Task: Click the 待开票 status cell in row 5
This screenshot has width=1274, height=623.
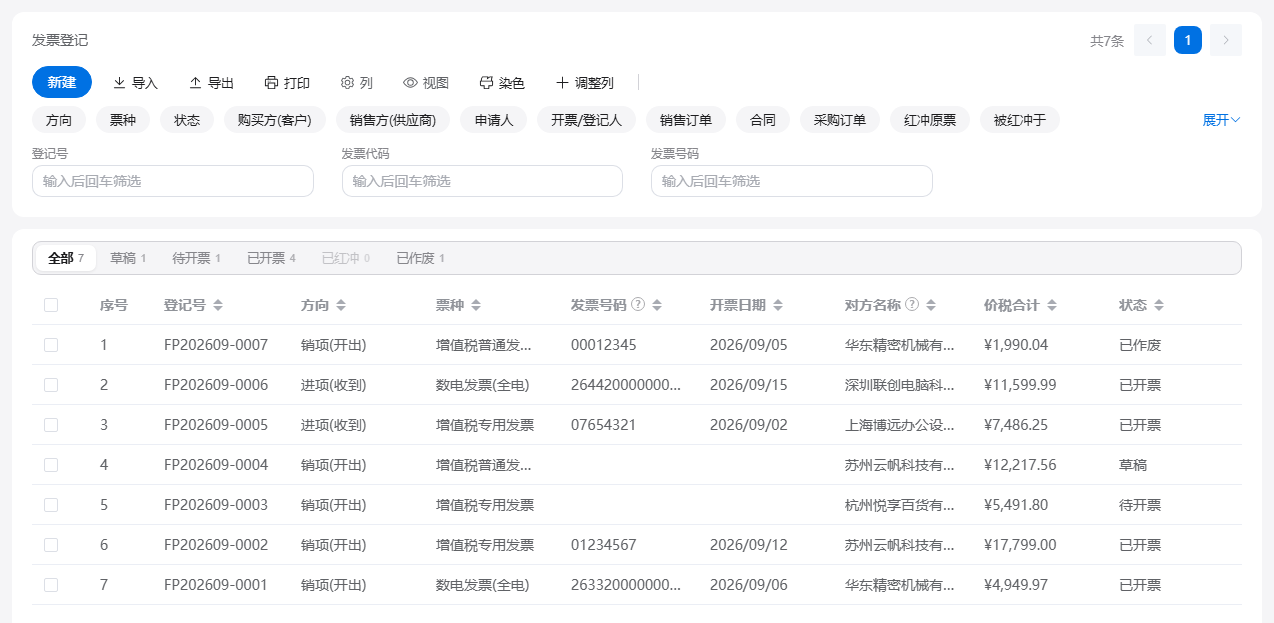Action: tap(1140, 505)
